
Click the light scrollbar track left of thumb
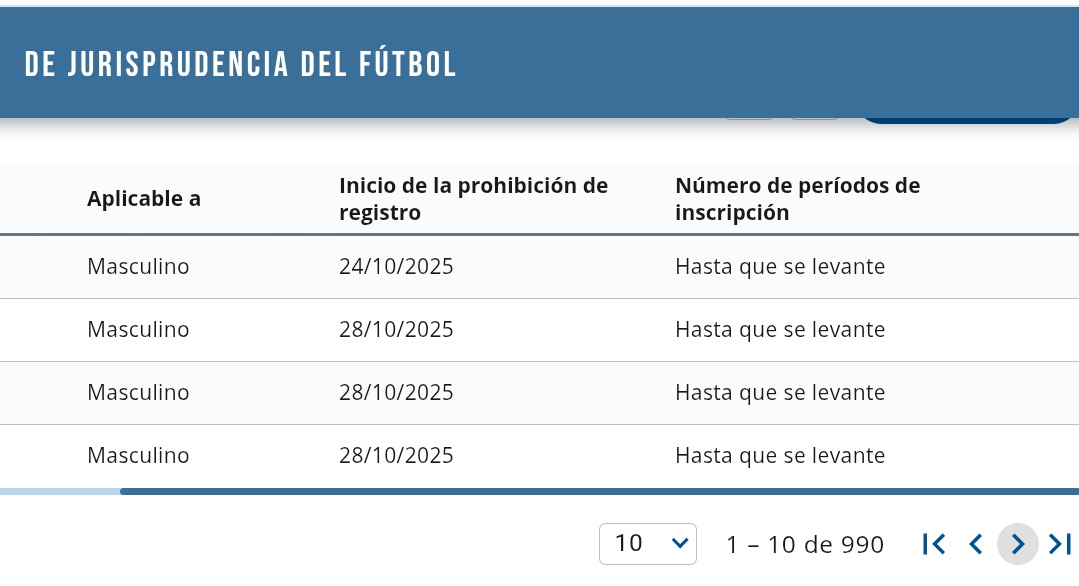[x=60, y=491]
